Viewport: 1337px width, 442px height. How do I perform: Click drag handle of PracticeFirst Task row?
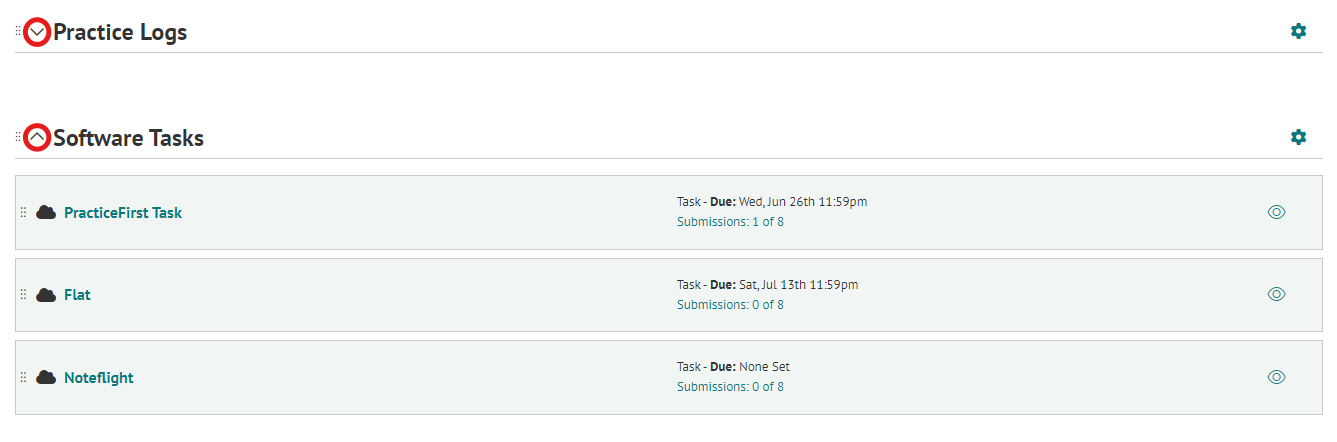tap(23, 212)
